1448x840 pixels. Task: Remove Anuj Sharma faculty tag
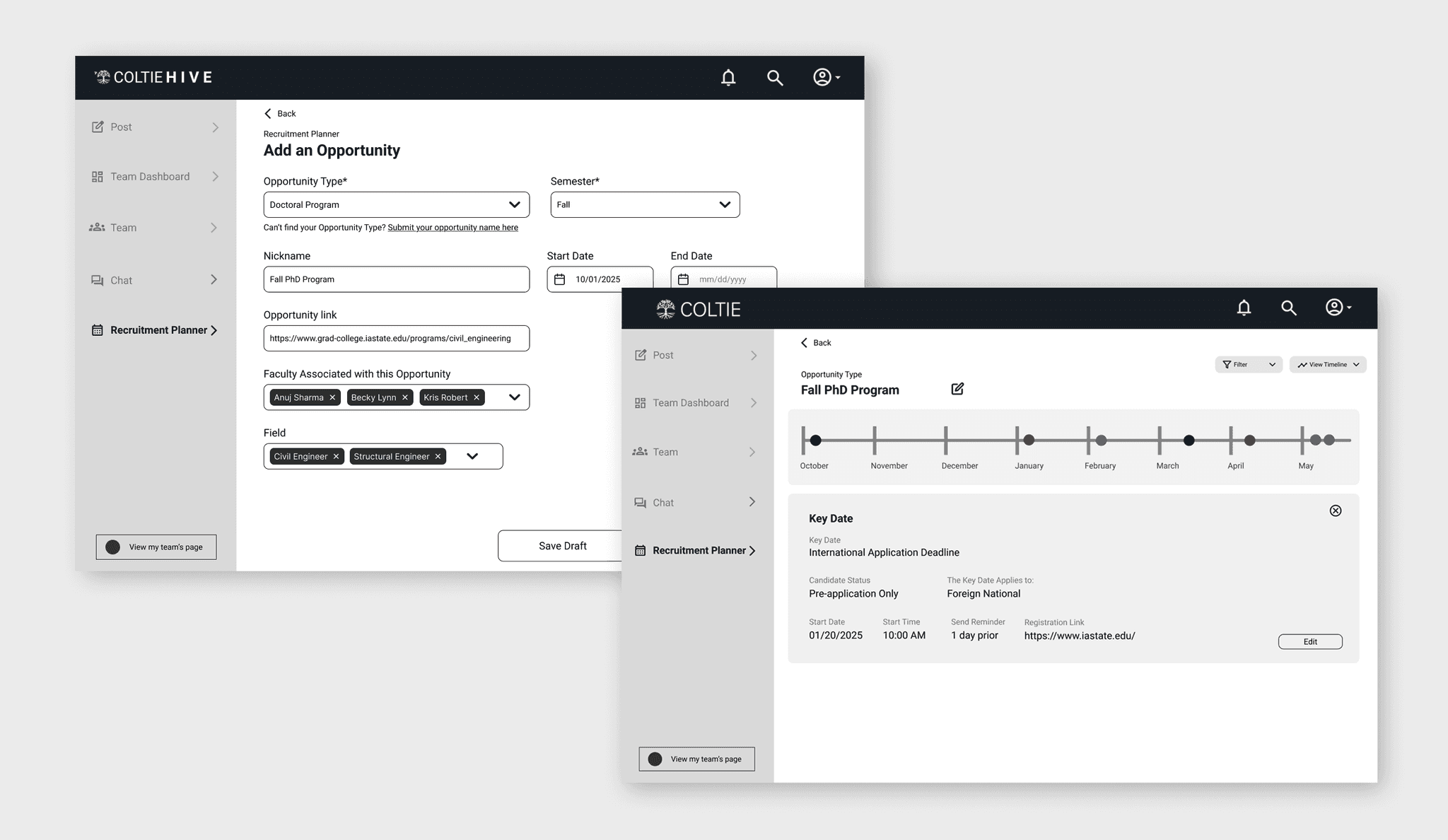(x=332, y=397)
